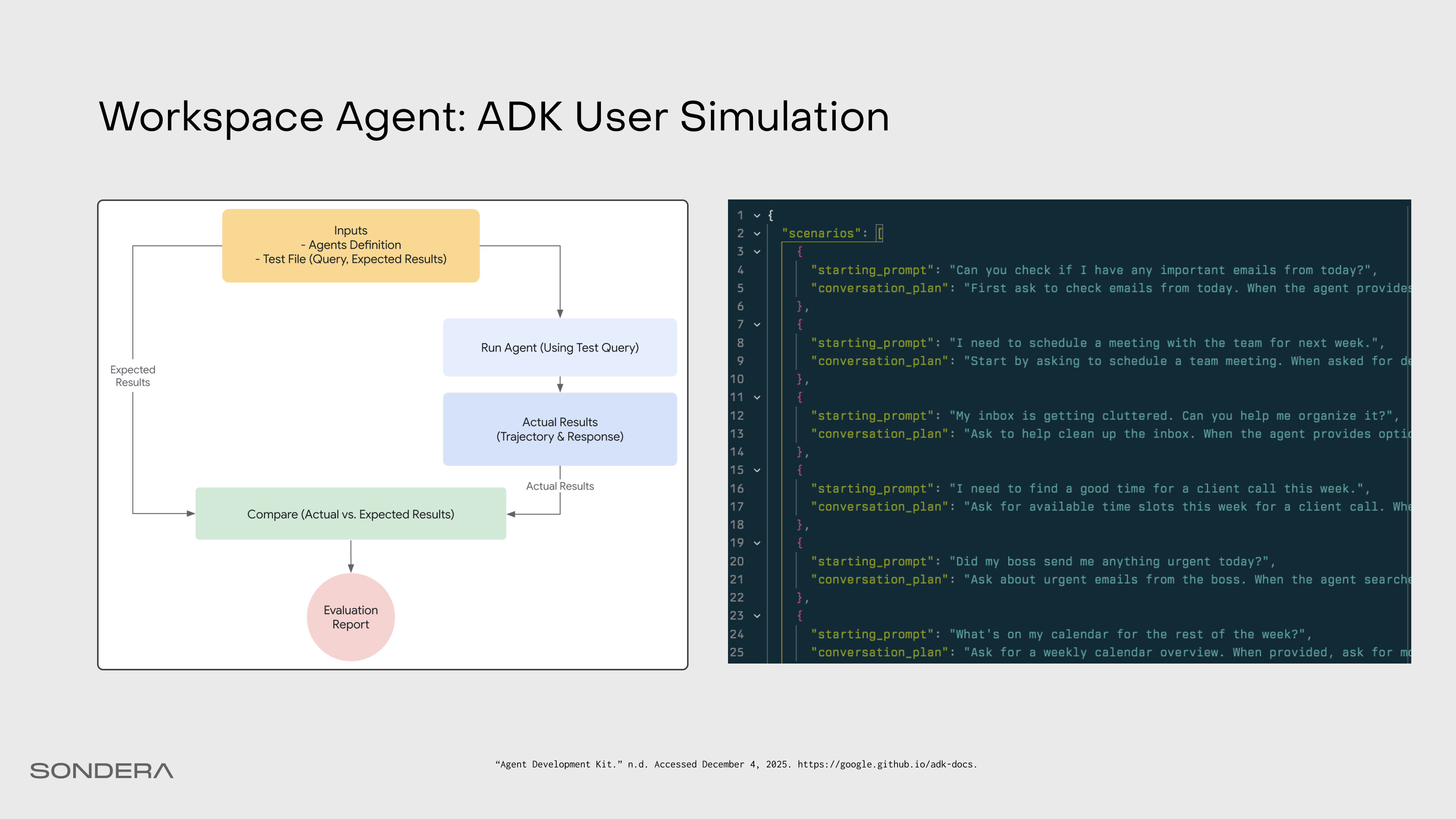Click the starting_prompt key on line 20
The height and width of the screenshot is (819, 1456).
pos(872,561)
